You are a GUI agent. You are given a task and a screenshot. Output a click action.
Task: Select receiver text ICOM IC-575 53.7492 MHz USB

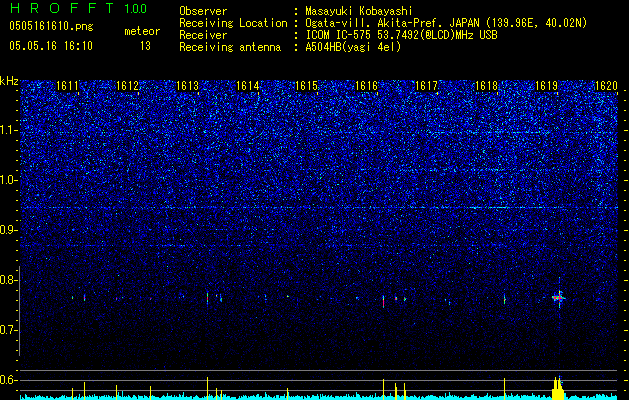(x=401, y=35)
